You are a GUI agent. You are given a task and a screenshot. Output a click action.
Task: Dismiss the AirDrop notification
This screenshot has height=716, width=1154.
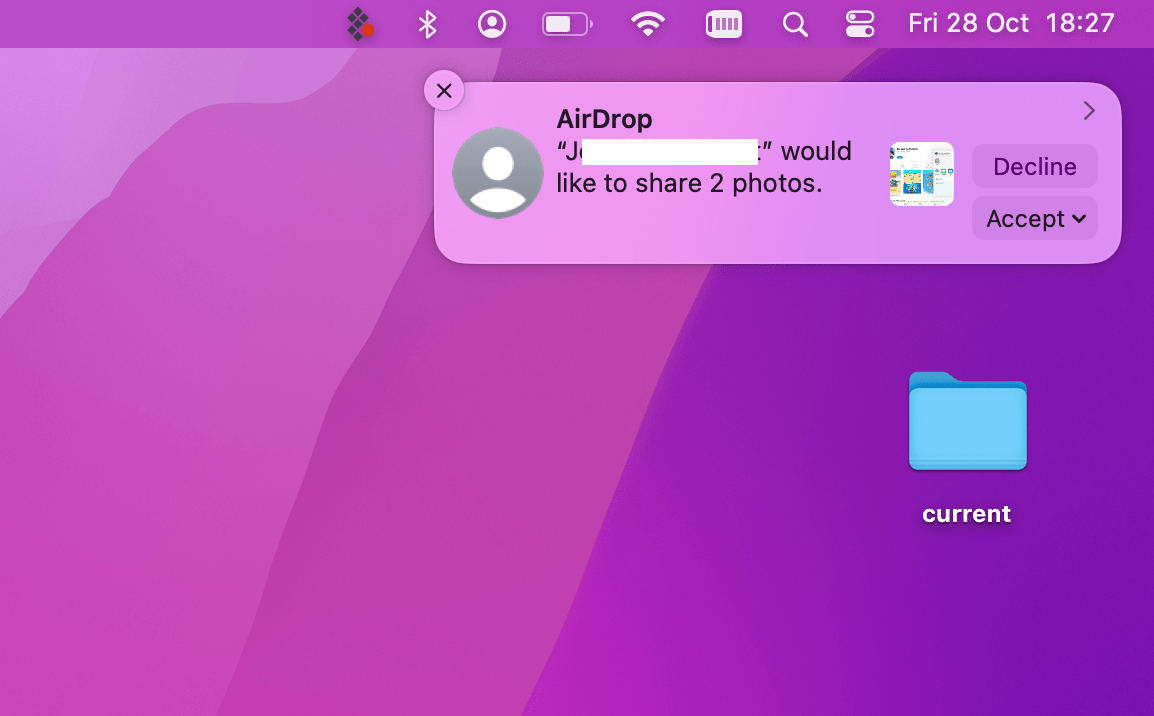coord(444,90)
